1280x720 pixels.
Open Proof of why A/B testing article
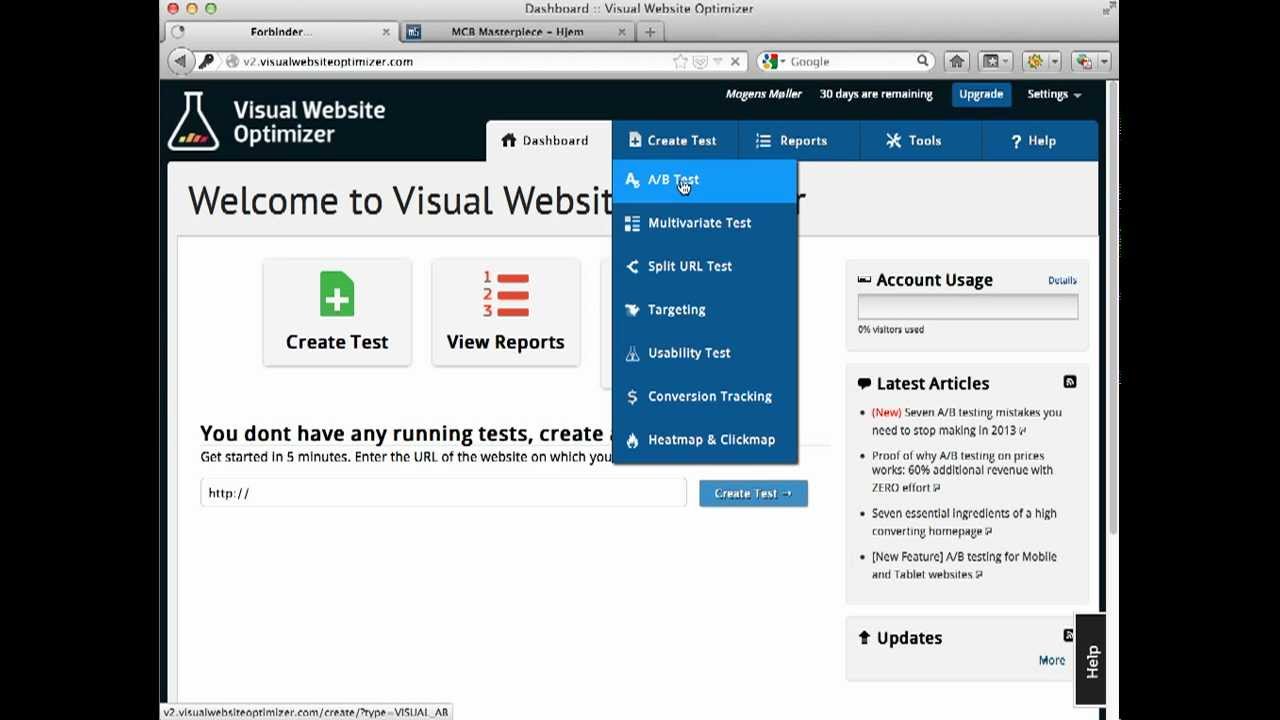coord(962,470)
